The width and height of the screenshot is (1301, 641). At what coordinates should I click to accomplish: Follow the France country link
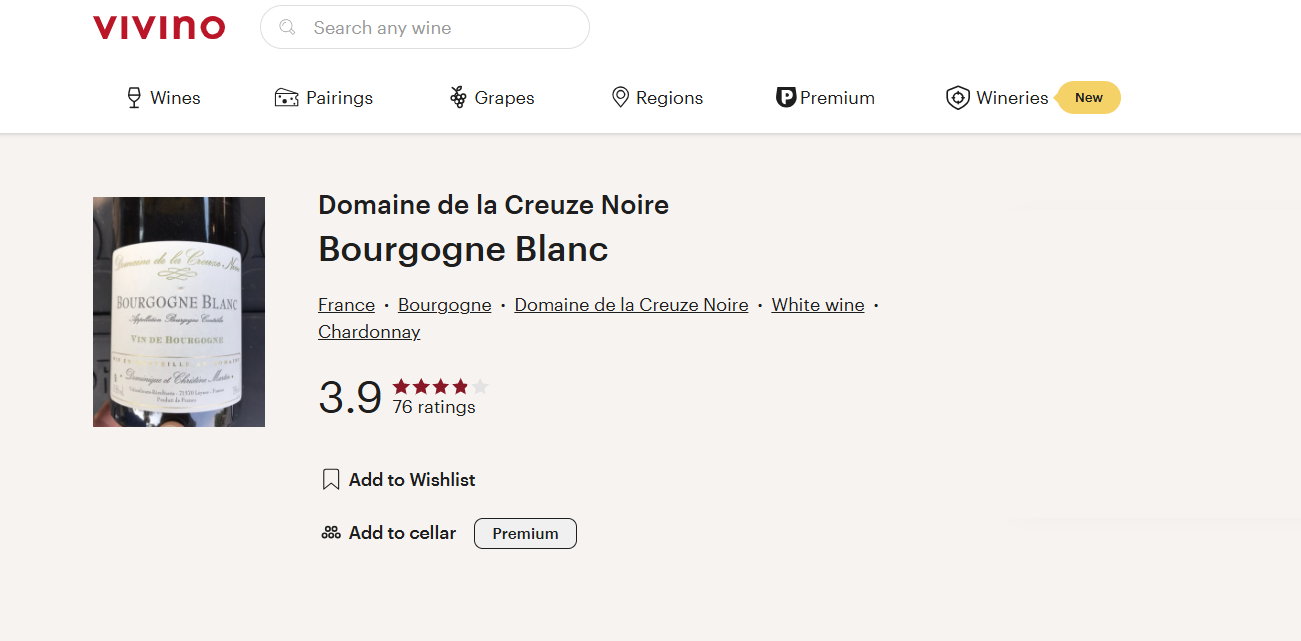(x=346, y=305)
